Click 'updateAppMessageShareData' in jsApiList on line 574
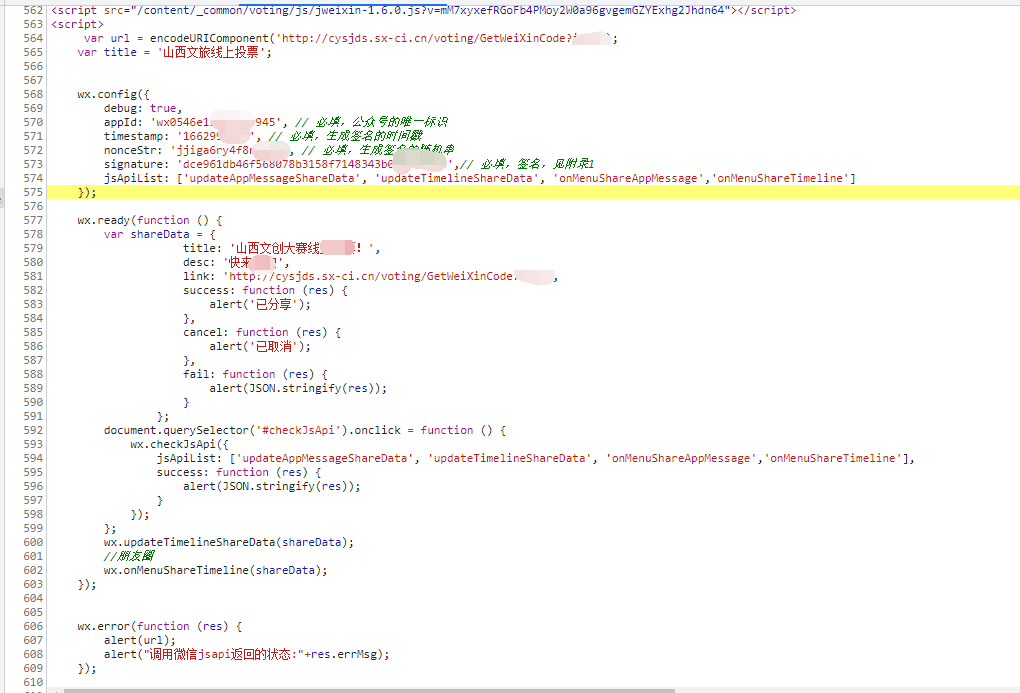This screenshot has height=693, width=1020. tap(272, 178)
